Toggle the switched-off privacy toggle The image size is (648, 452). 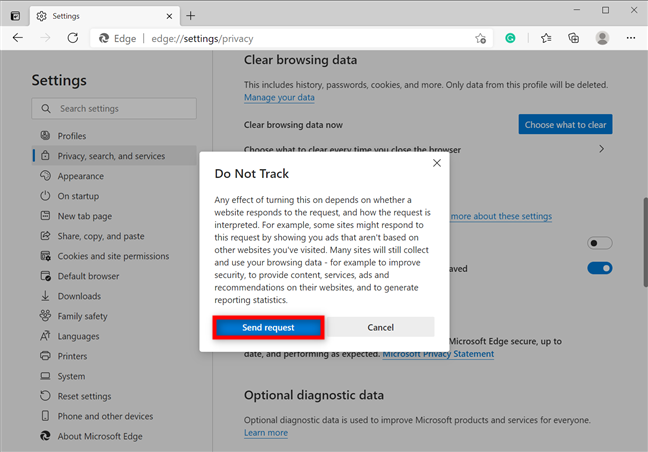[600, 242]
